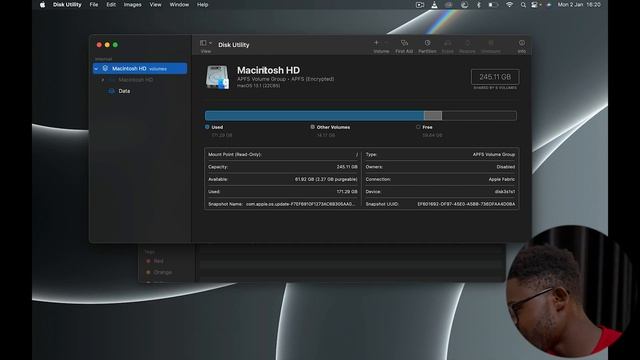Click the Unmount toolbar icon
This screenshot has height=360, width=640.
point(491,43)
